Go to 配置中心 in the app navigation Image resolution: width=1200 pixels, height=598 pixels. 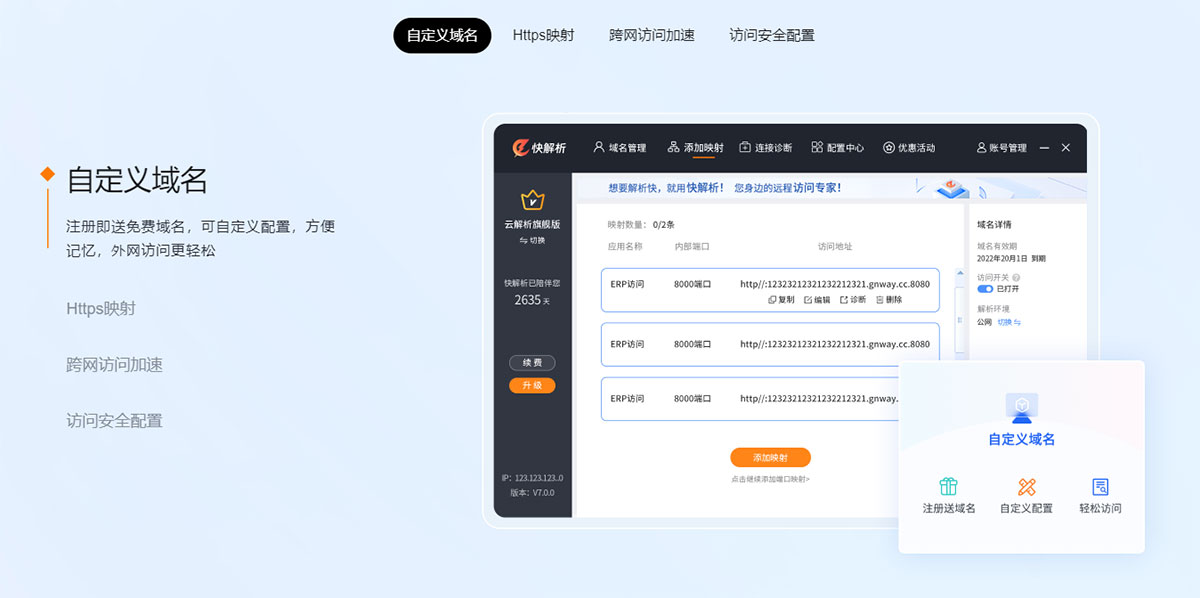[x=838, y=148]
